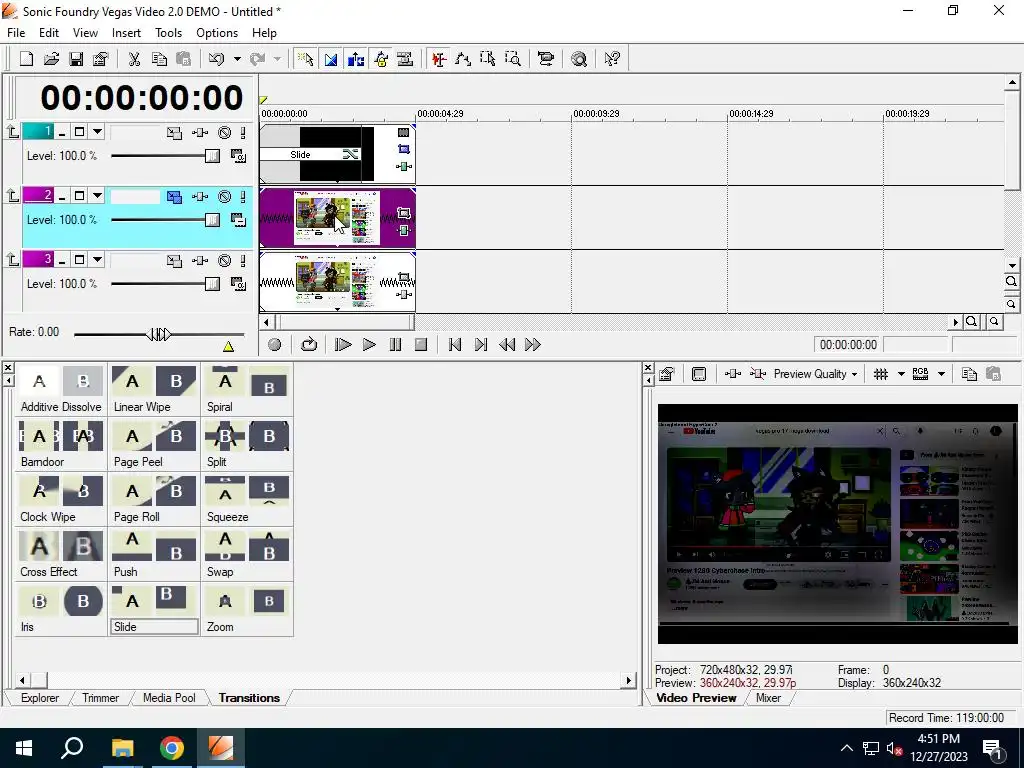The image size is (1024, 768).
Task: Open the Preview Quality dropdown
Action: tap(815, 374)
